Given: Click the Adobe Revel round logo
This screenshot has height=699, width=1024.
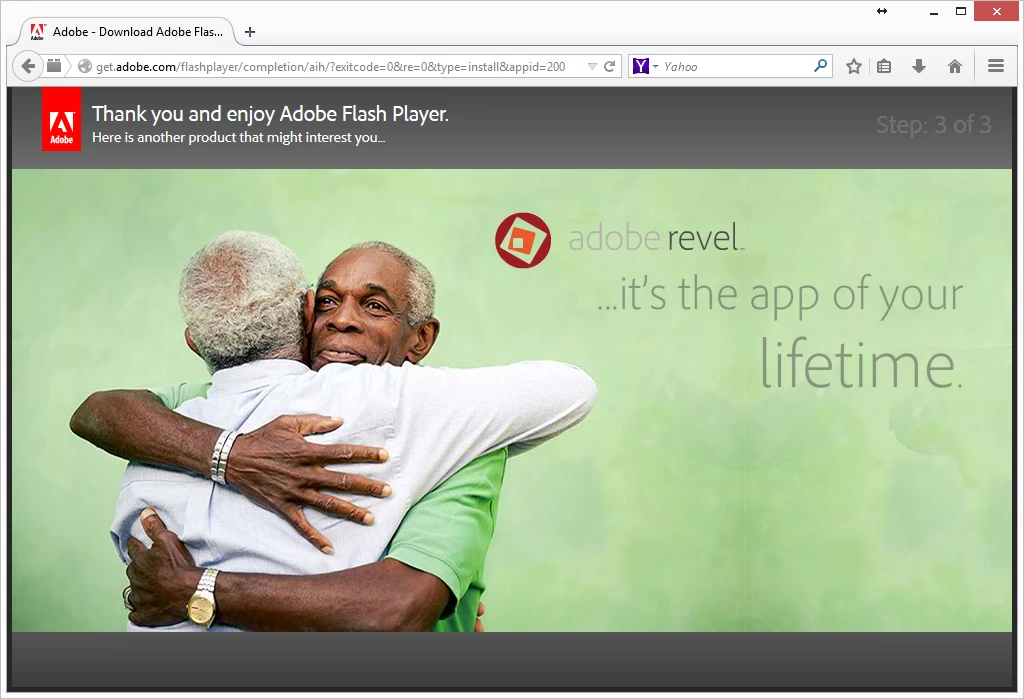Looking at the screenshot, I should pyautogui.click(x=522, y=240).
